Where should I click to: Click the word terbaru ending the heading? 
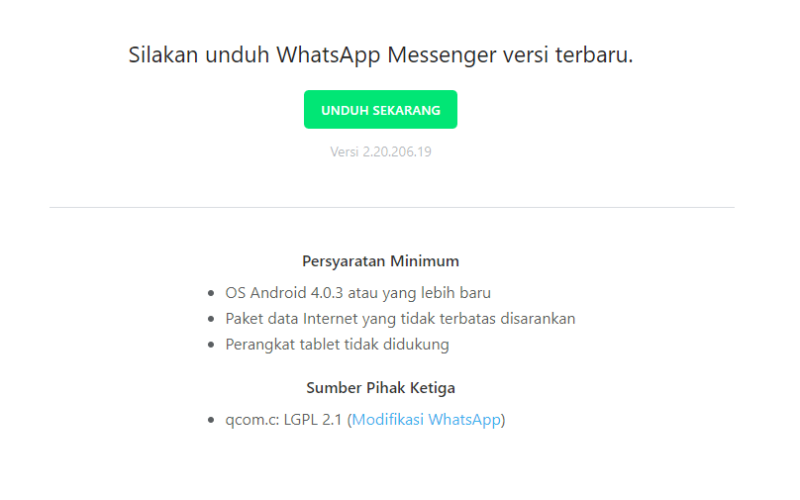pos(594,55)
